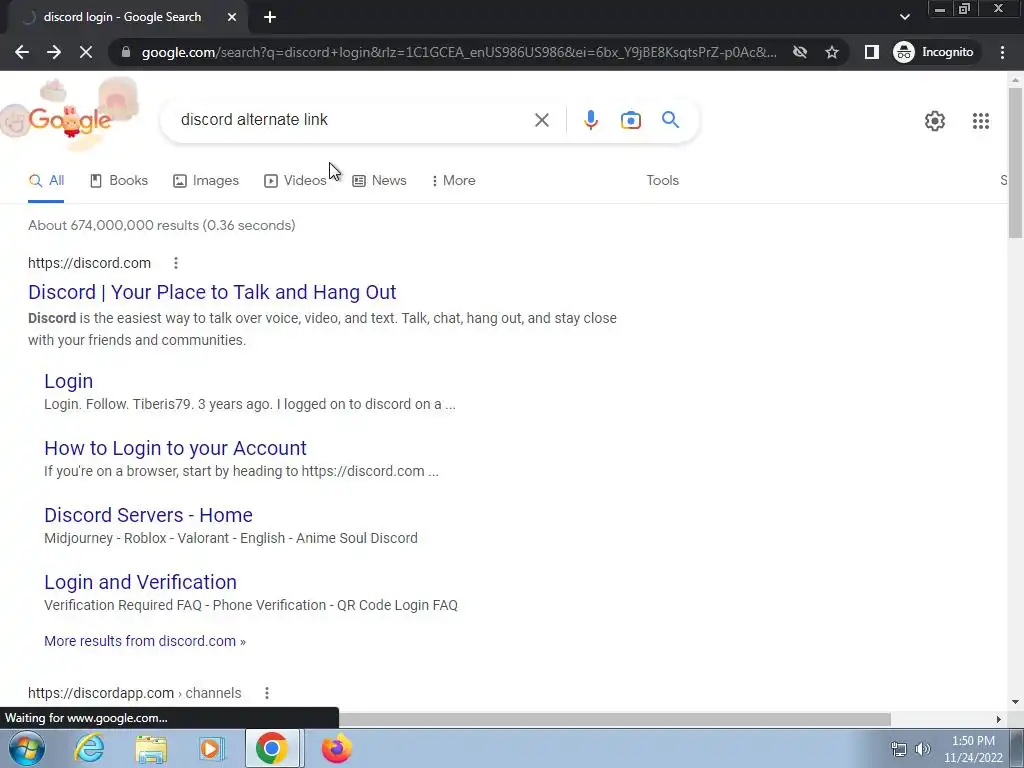Click the 1:50 PM taskbar clock

973,749
